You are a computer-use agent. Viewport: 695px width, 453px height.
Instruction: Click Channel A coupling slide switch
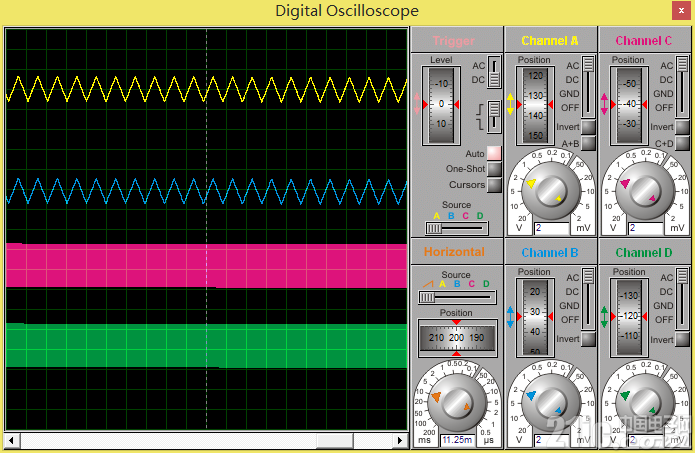coord(588,86)
